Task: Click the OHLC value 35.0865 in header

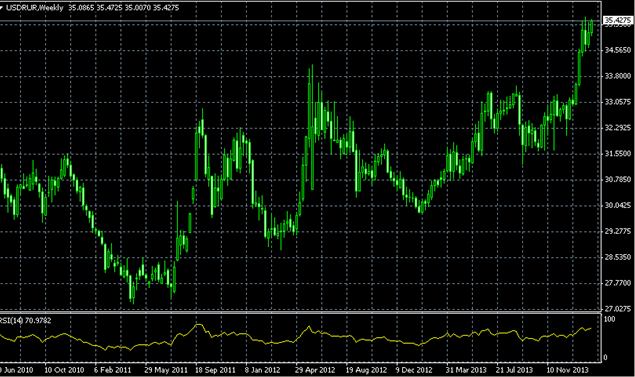Action: 81,8
